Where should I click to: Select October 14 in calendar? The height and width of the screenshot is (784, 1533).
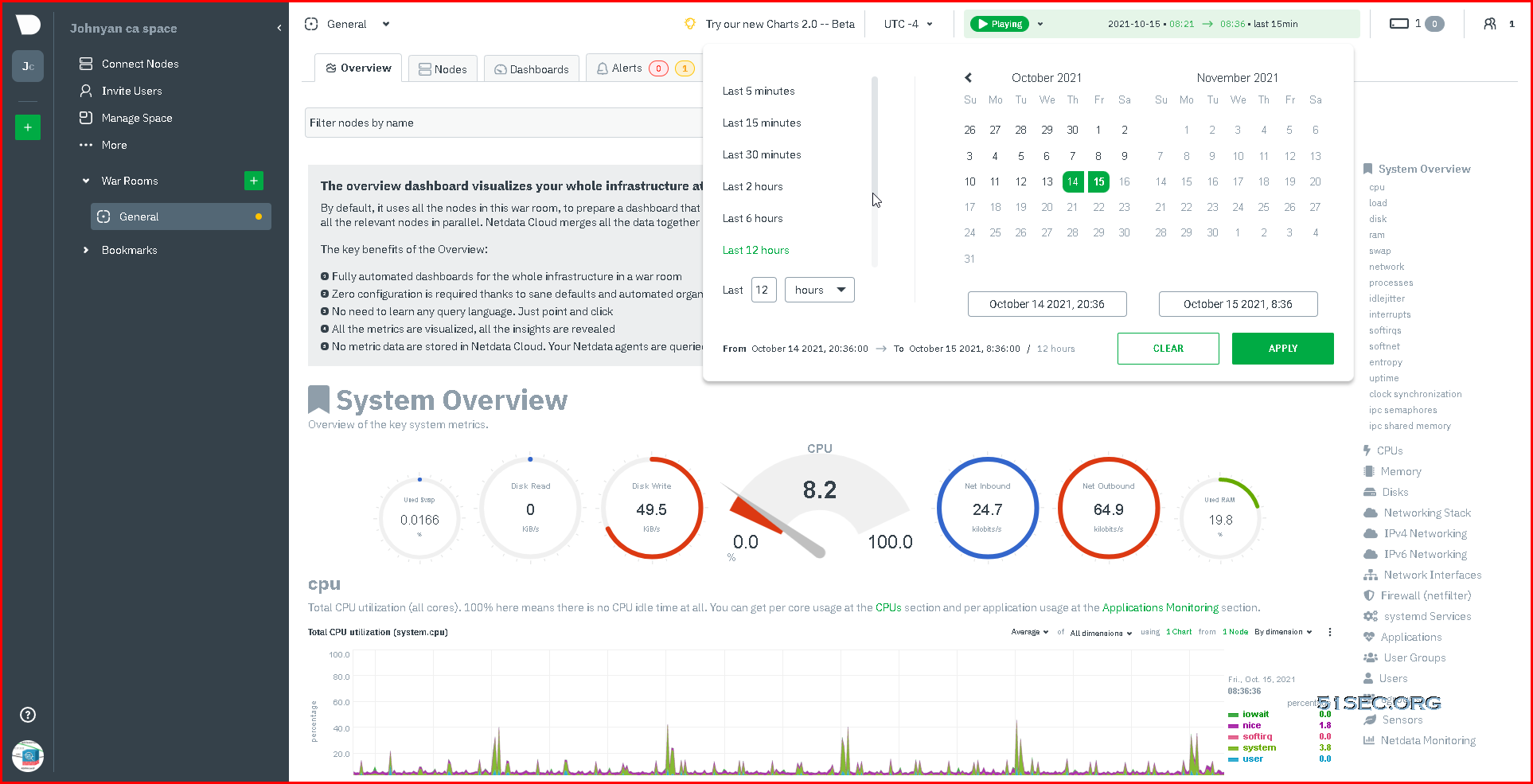pyautogui.click(x=1073, y=181)
